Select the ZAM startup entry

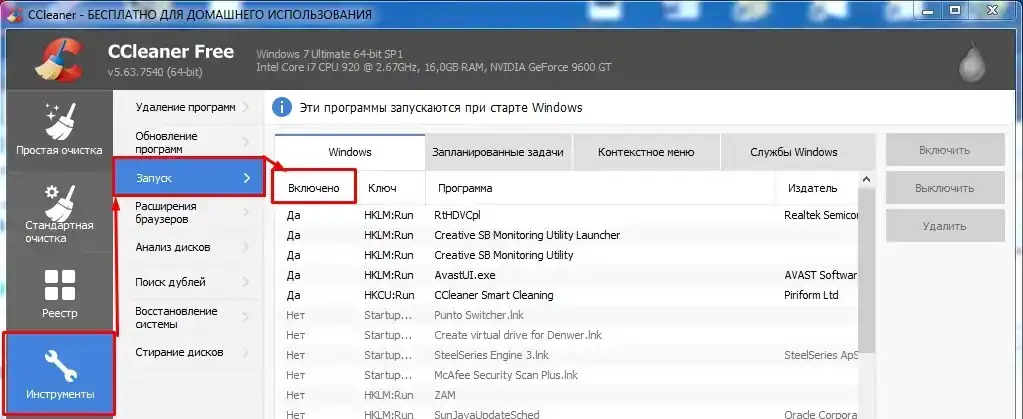coord(566,395)
